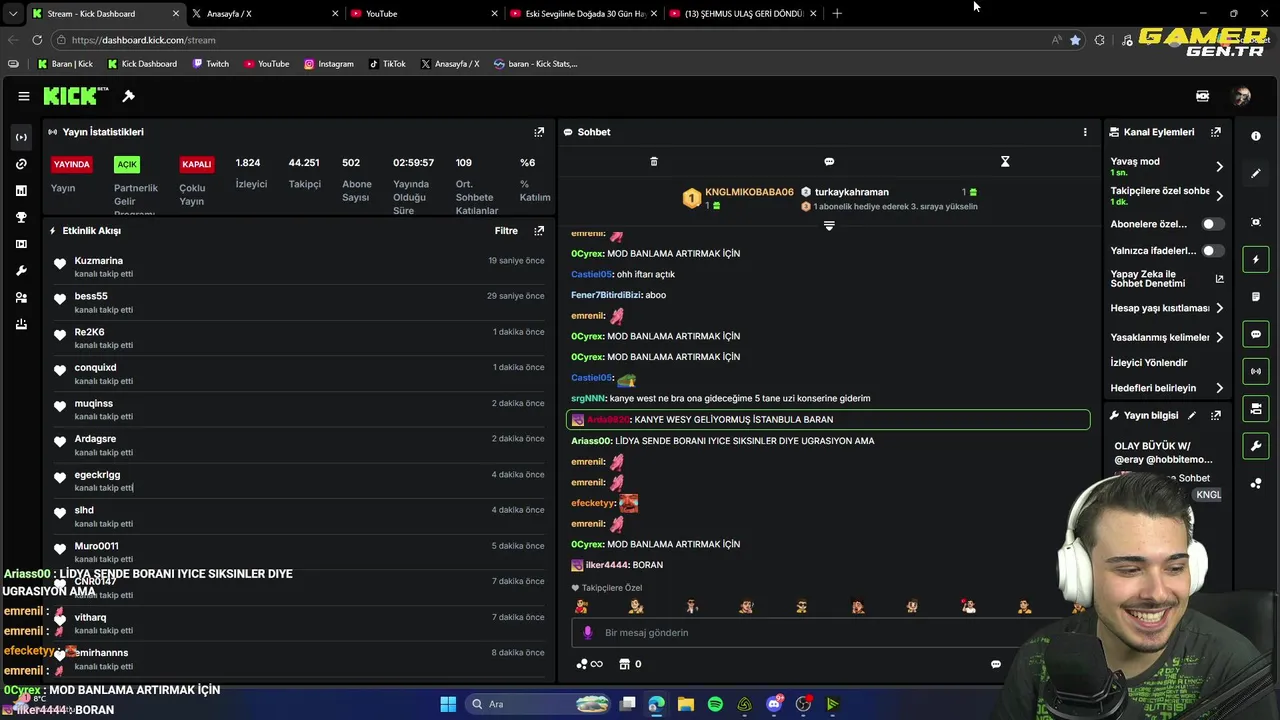Image resolution: width=1280 pixels, height=720 pixels.
Task: Toggle the lightning bolt widget in right sidebar
Action: (1256, 260)
